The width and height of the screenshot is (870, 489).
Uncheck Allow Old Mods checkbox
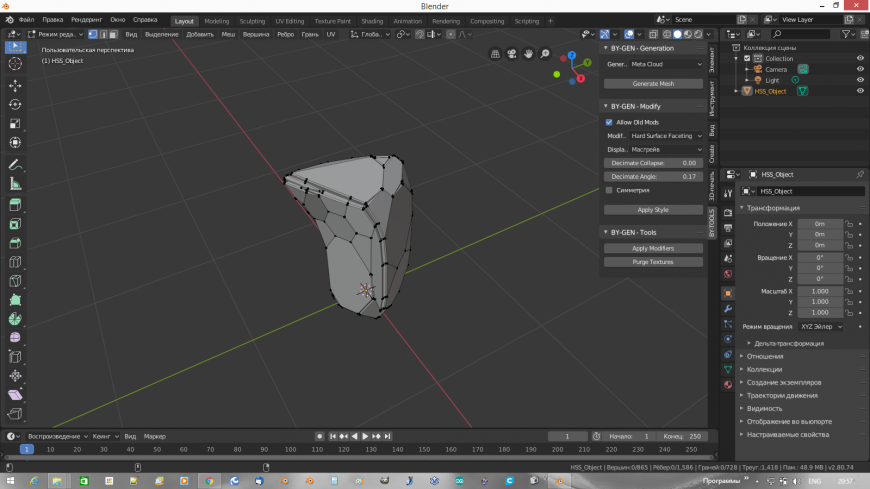609,122
